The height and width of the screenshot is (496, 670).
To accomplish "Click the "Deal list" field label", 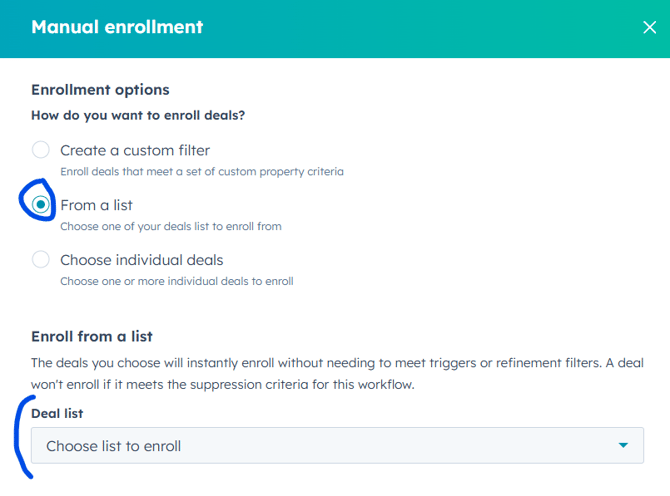I will click(59, 411).
